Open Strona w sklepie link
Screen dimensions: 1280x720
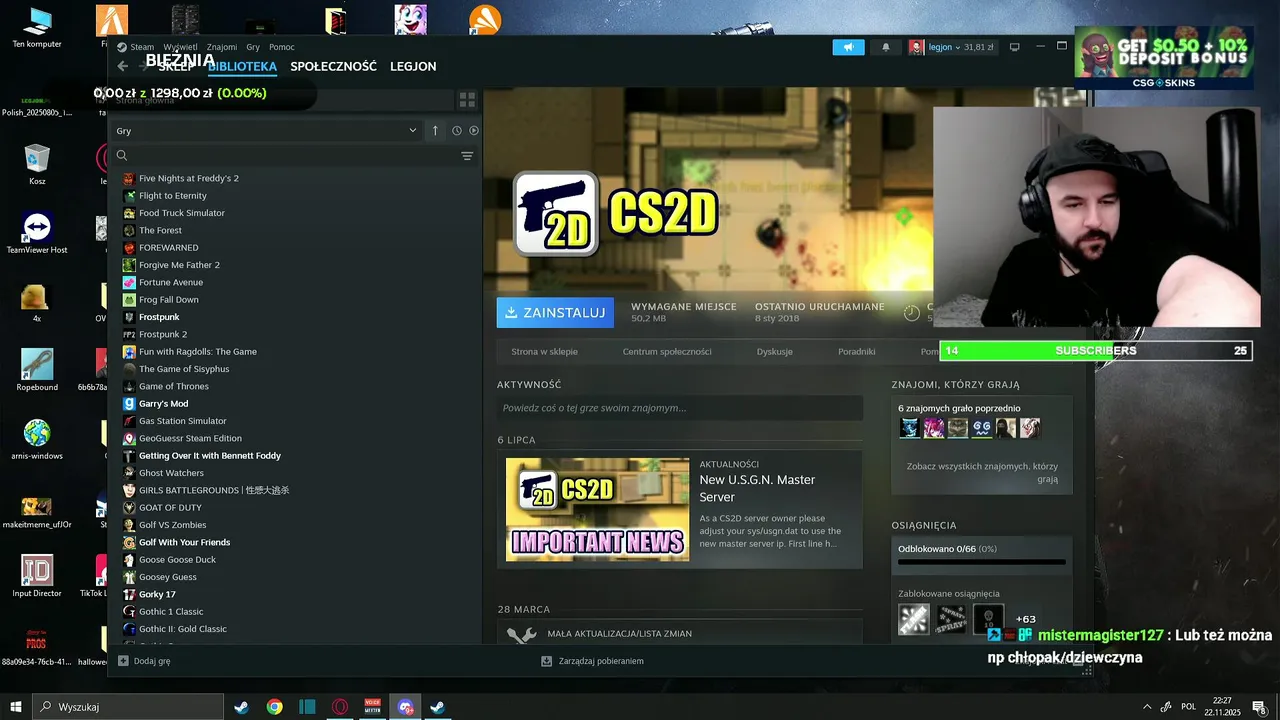[544, 352]
